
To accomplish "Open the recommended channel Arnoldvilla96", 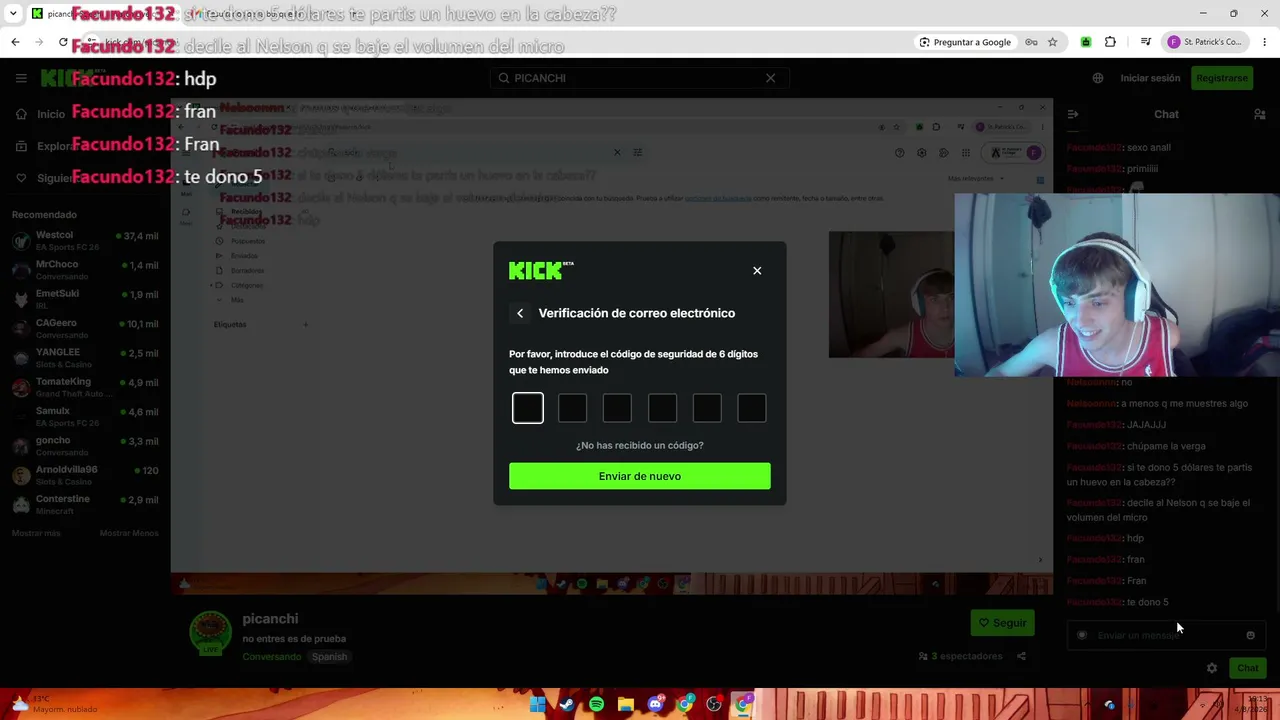I will point(85,474).
